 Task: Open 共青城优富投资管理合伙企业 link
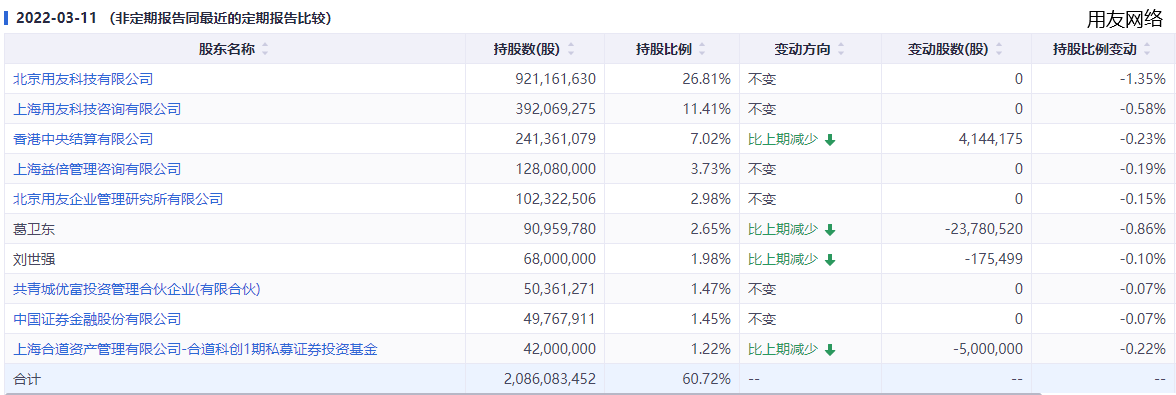pos(137,289)
